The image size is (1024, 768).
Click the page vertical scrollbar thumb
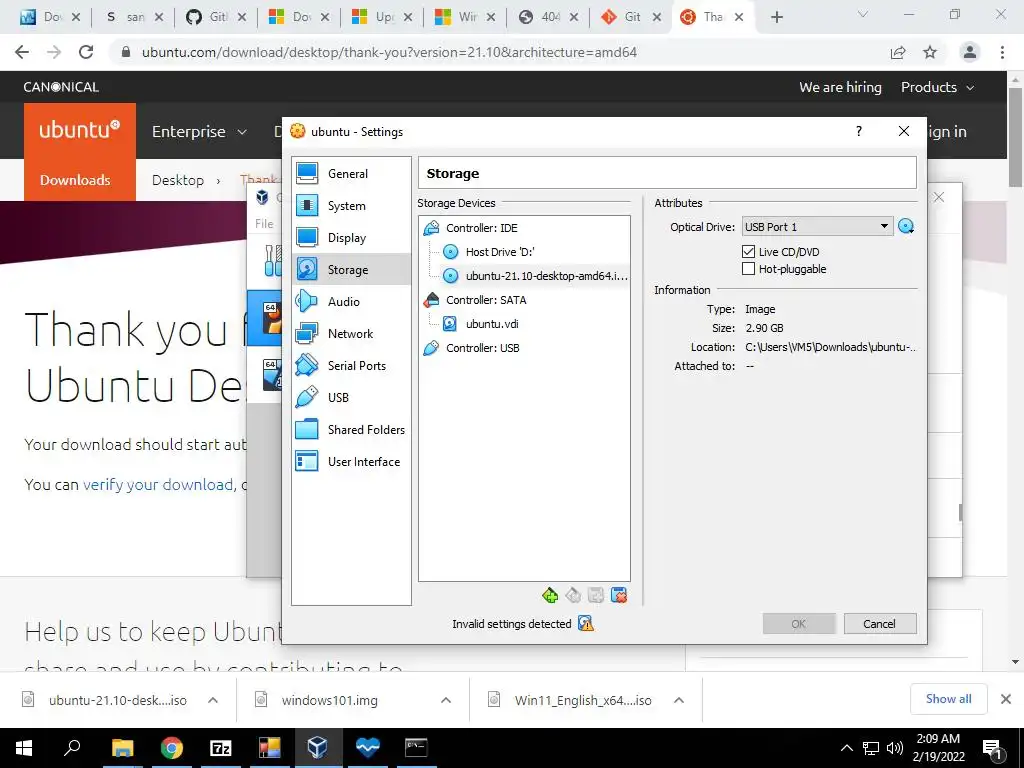[1015, 137]
